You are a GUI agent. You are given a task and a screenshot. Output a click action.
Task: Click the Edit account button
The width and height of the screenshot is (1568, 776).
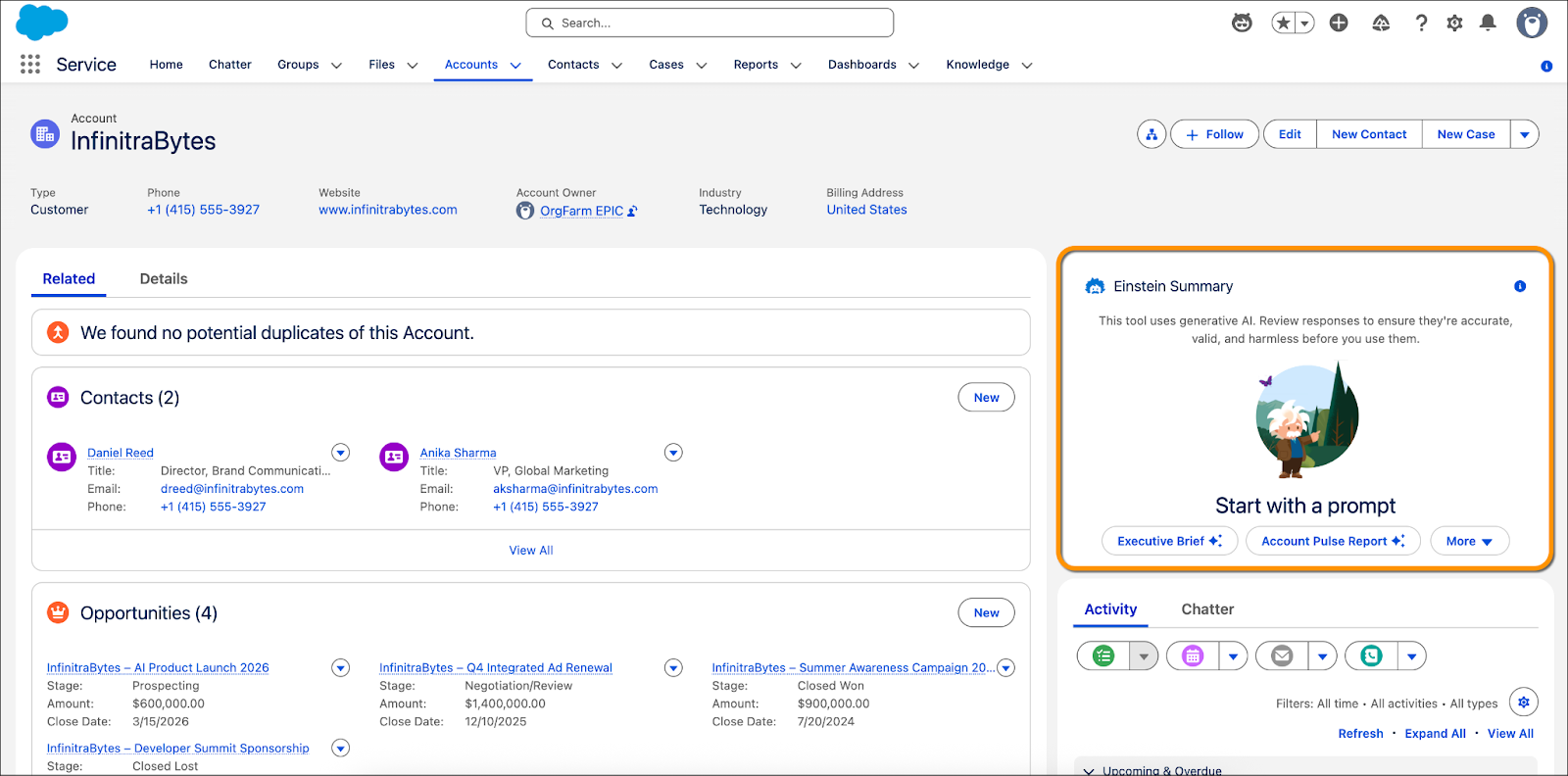[x=1290, y=134]
